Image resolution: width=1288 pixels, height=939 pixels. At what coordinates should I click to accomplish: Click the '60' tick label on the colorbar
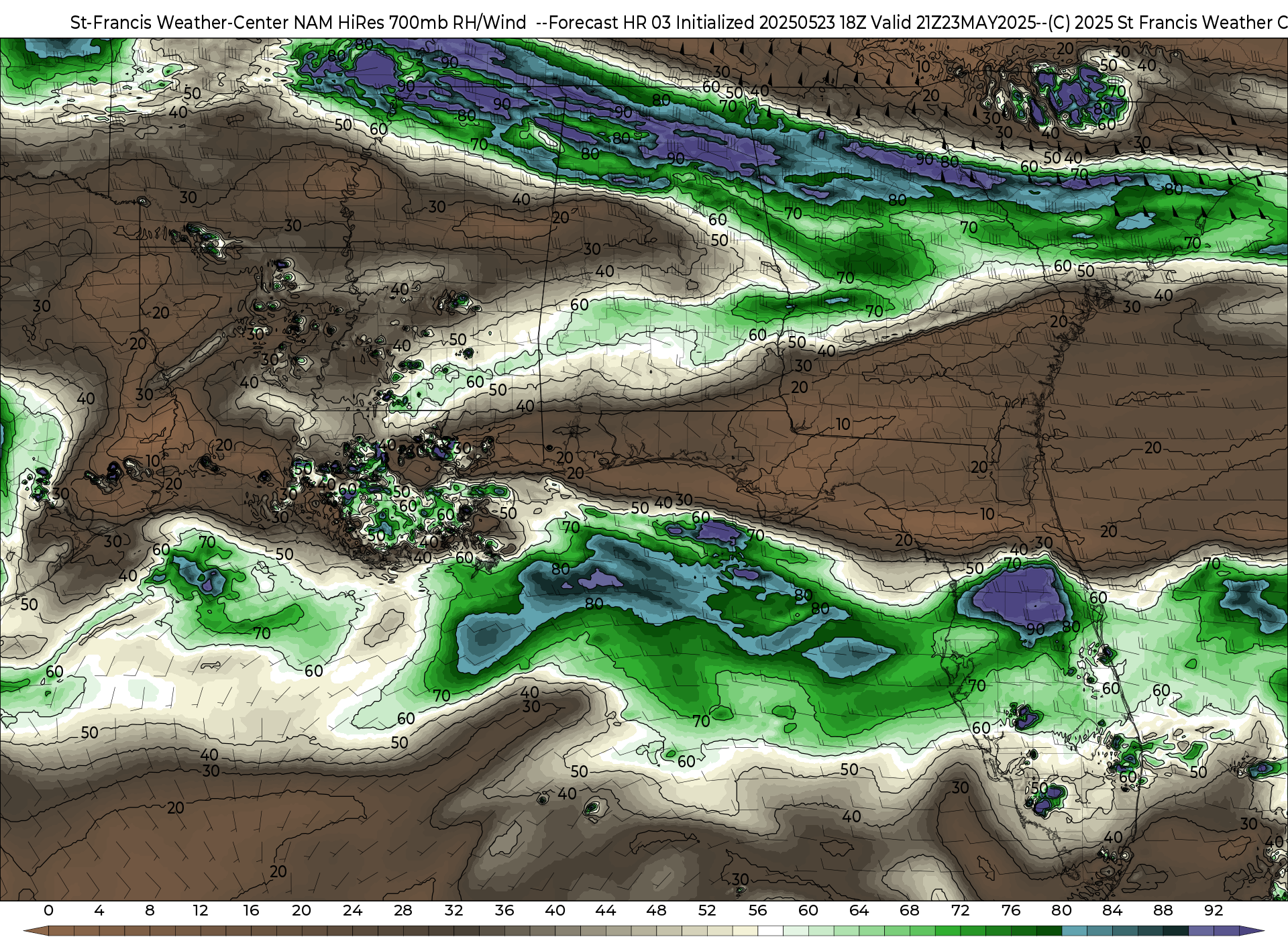coord(808,910)
